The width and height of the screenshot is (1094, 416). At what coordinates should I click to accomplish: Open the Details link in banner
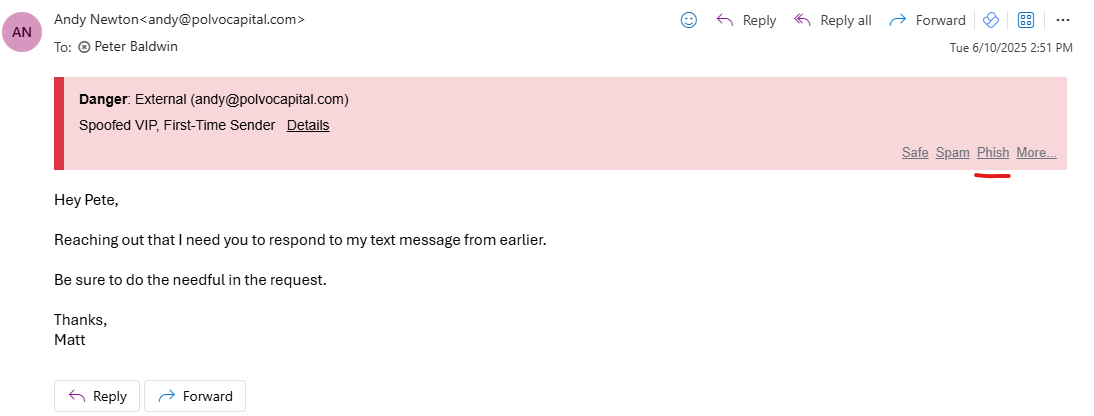tap(308, 125)
